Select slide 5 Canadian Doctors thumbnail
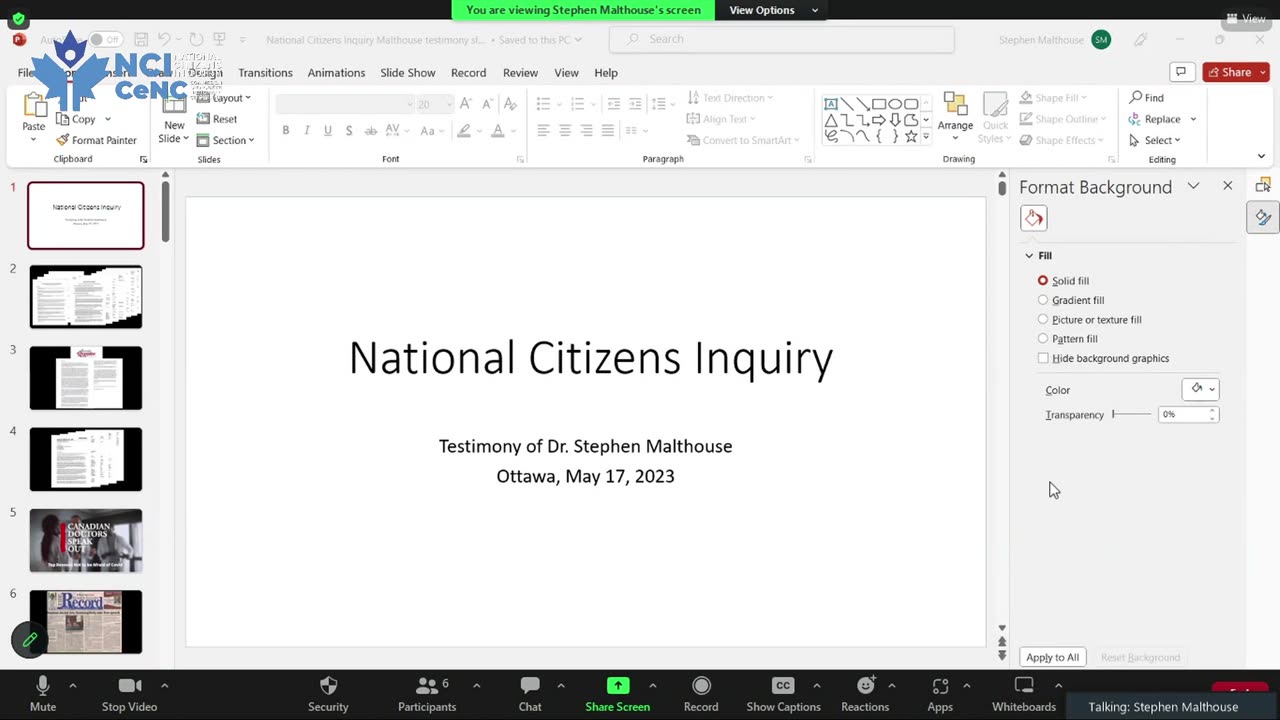1280x720 pixels. 86,540
